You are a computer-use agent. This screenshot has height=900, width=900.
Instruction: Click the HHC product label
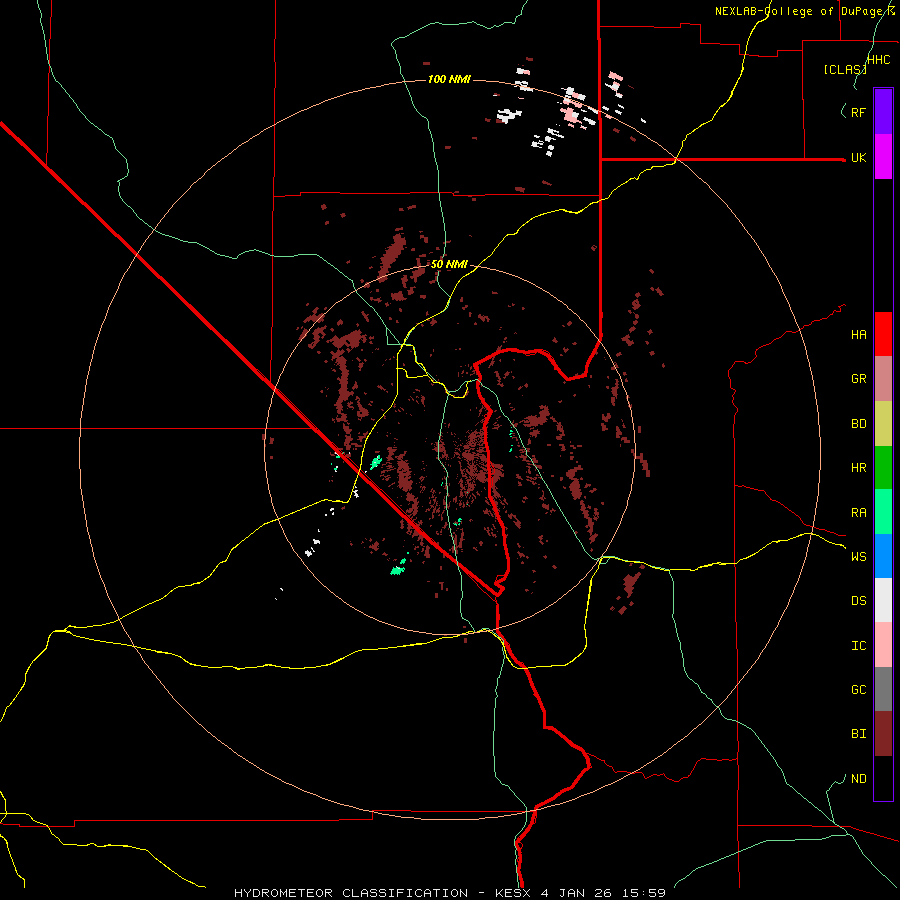878,60
